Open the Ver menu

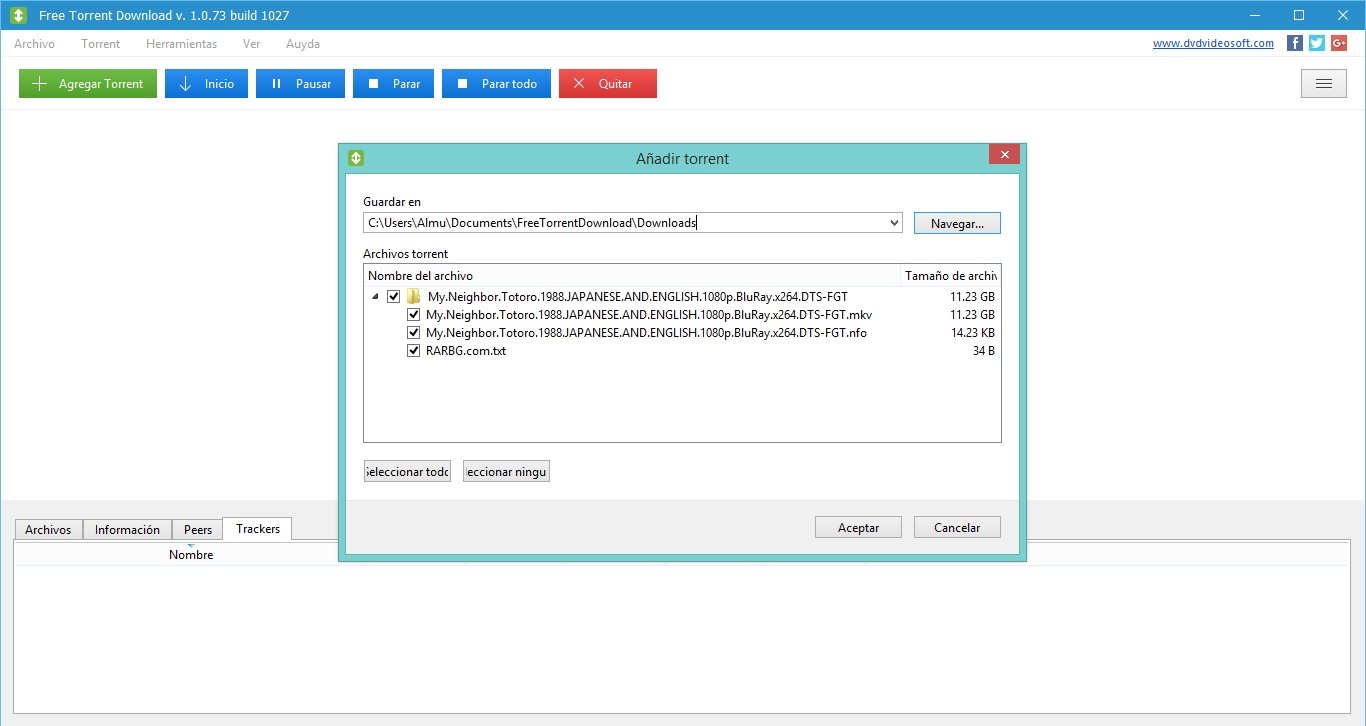[x=252, y=44]
